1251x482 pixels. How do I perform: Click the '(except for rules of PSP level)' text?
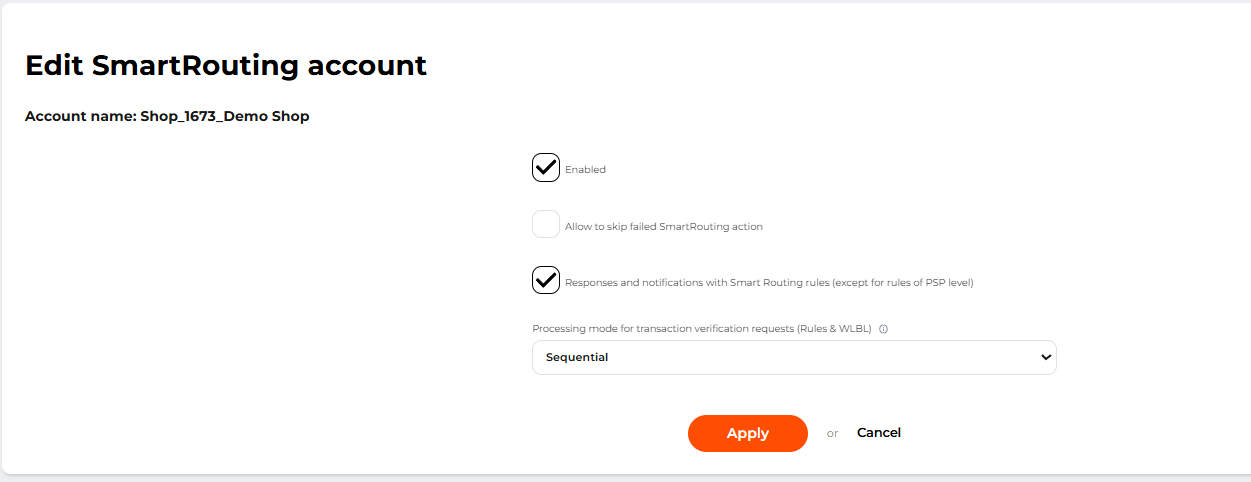[x=903, y=283]
